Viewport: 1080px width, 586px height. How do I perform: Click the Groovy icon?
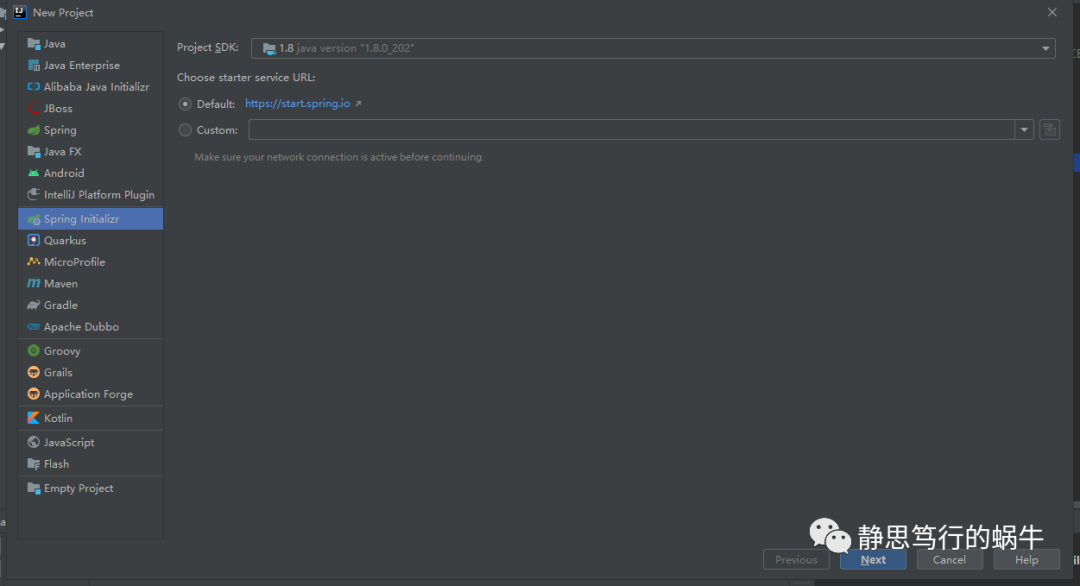34,351
